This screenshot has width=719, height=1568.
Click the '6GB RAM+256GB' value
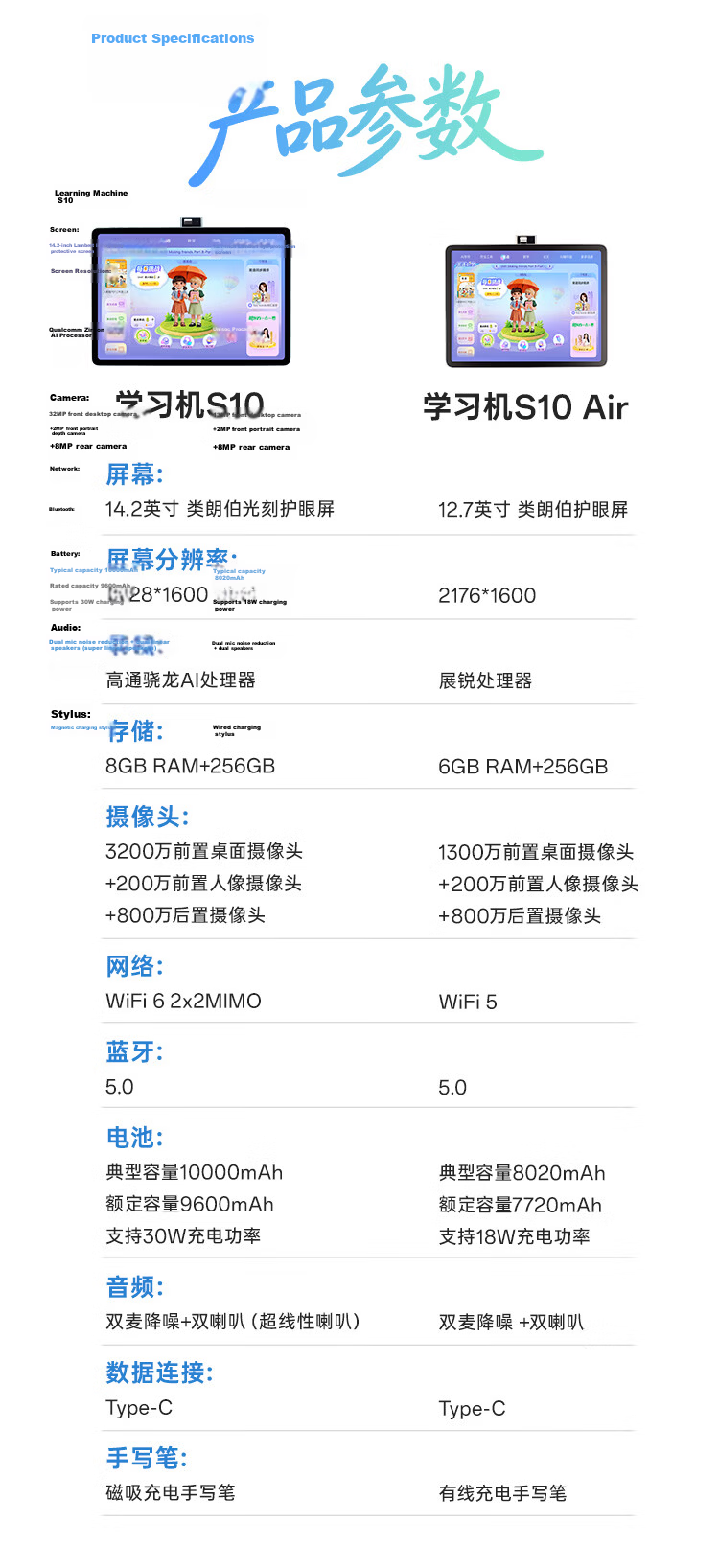click(523, 767)
